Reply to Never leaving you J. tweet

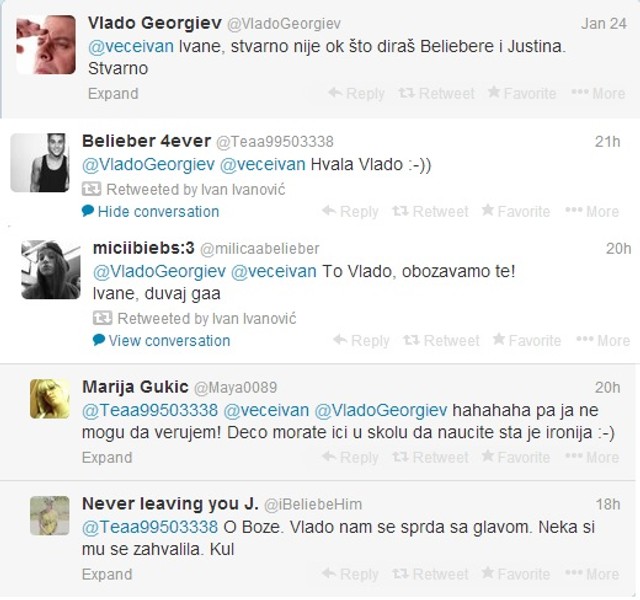[350, 574]
